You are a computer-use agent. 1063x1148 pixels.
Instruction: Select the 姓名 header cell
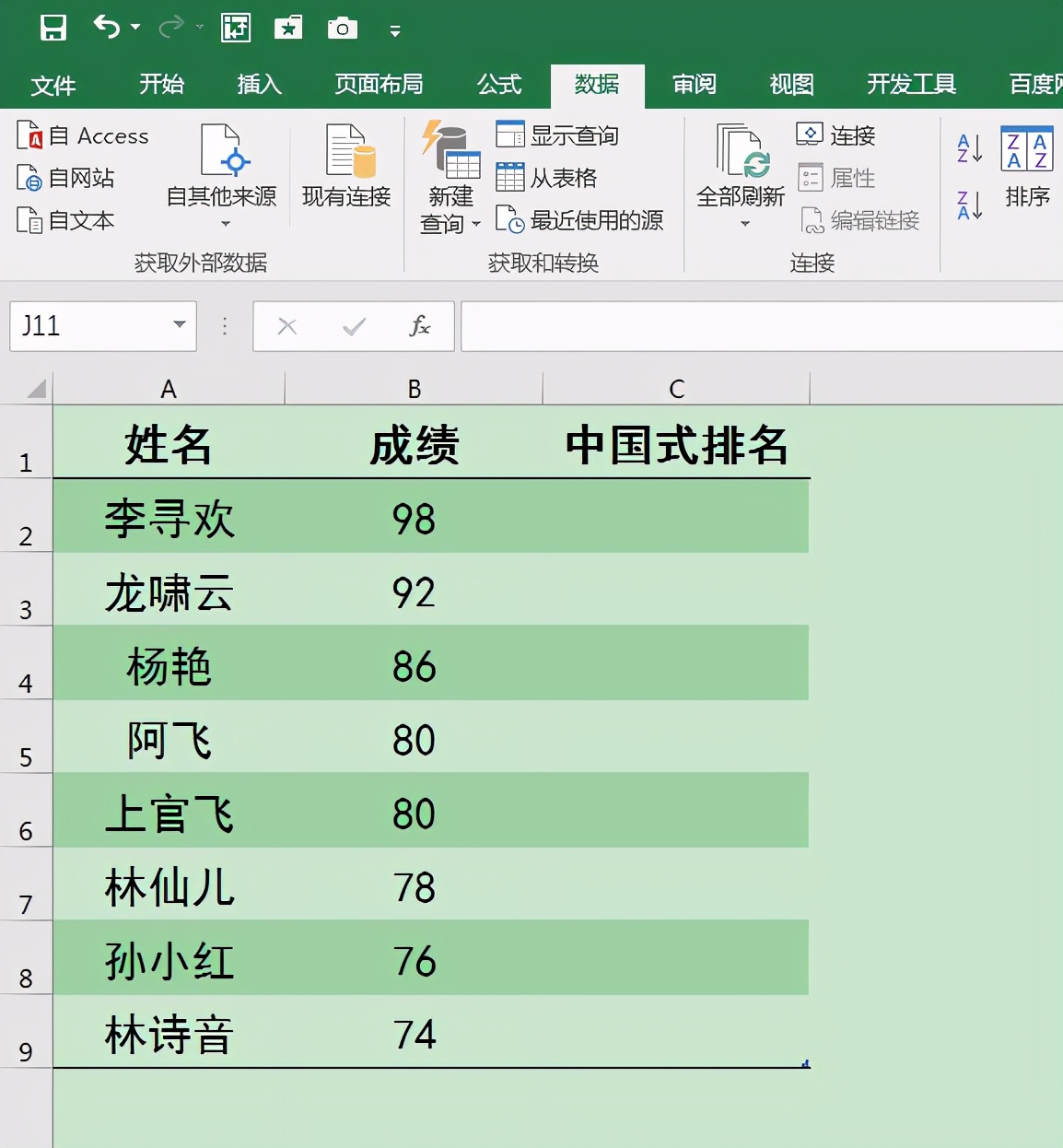coord(169,442)
